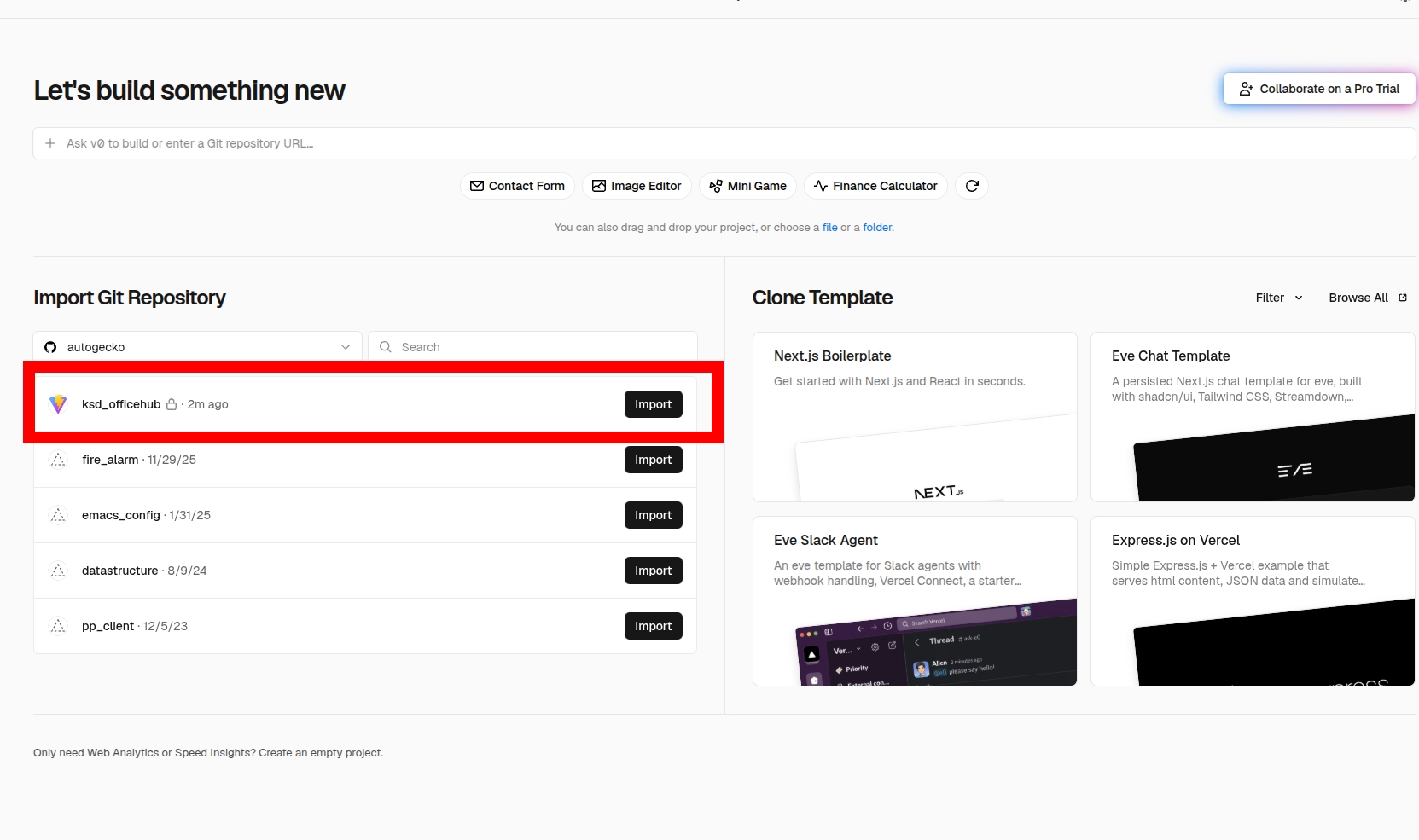Open the file upload link
1419x840 pixels.
point(830,228)
